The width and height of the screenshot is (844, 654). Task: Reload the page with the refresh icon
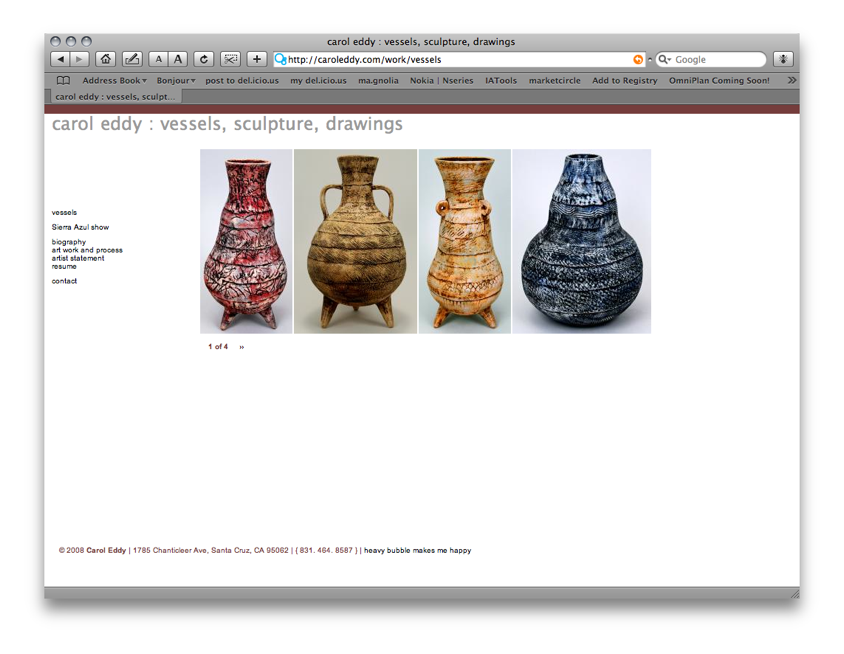point(203,59)
